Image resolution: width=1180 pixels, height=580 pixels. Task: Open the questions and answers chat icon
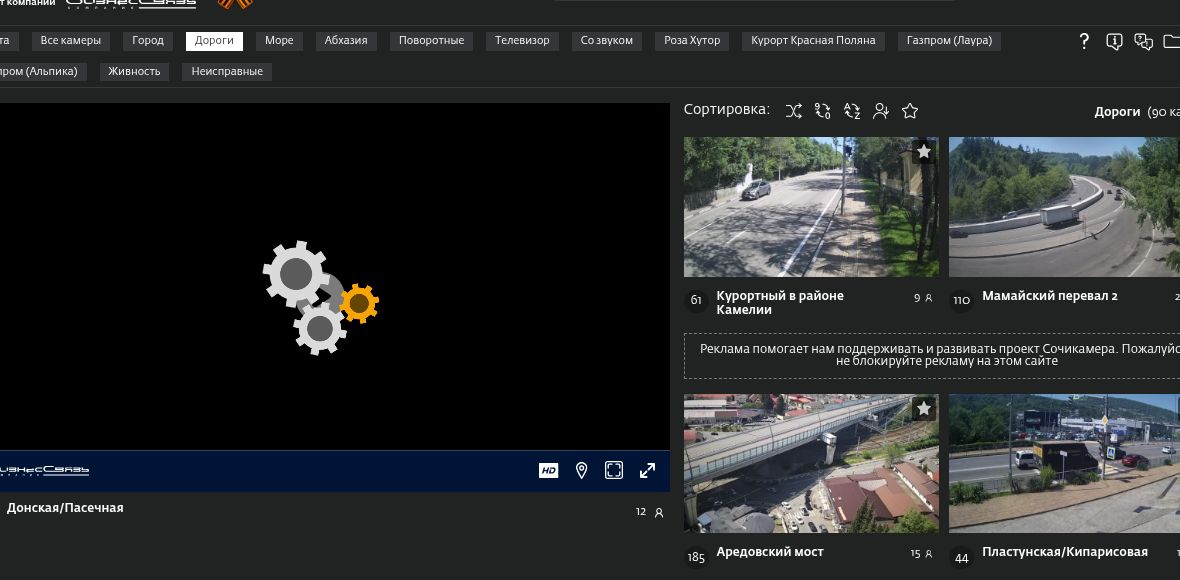[1143, 41]
